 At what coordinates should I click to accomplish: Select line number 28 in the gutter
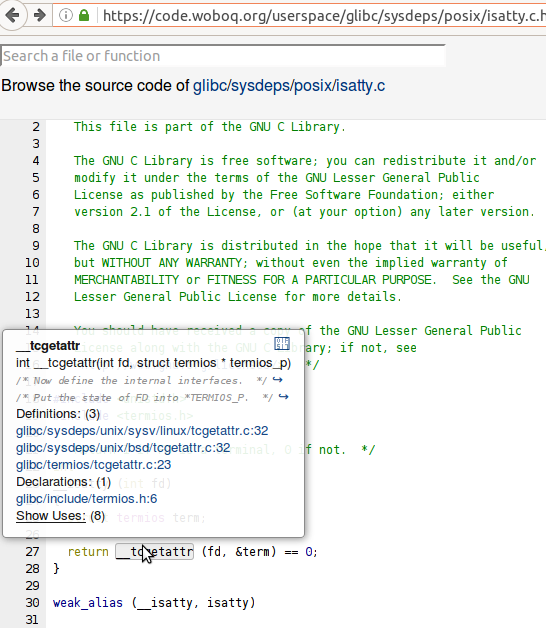[32, 569]
